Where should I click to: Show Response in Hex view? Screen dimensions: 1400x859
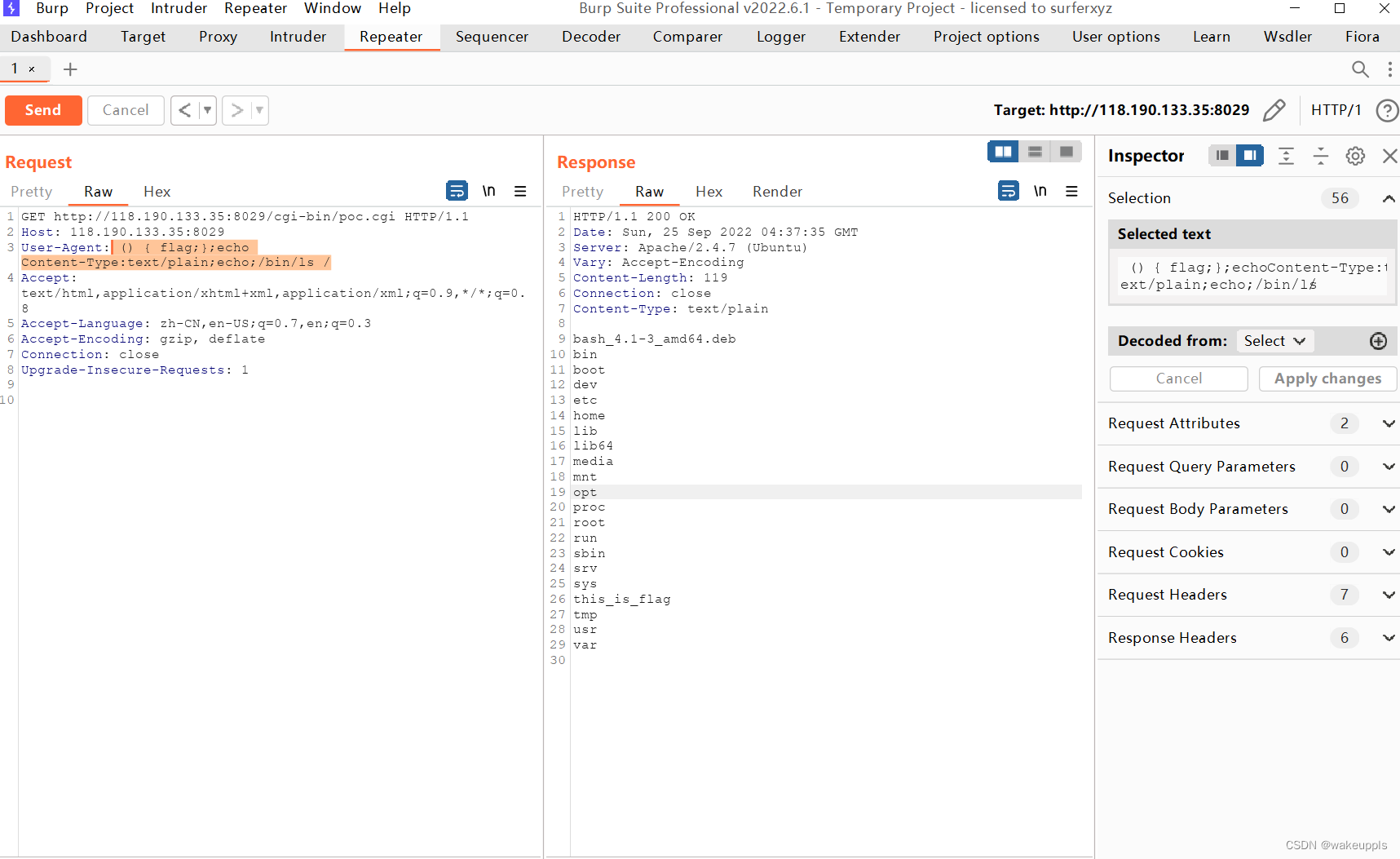709,192
